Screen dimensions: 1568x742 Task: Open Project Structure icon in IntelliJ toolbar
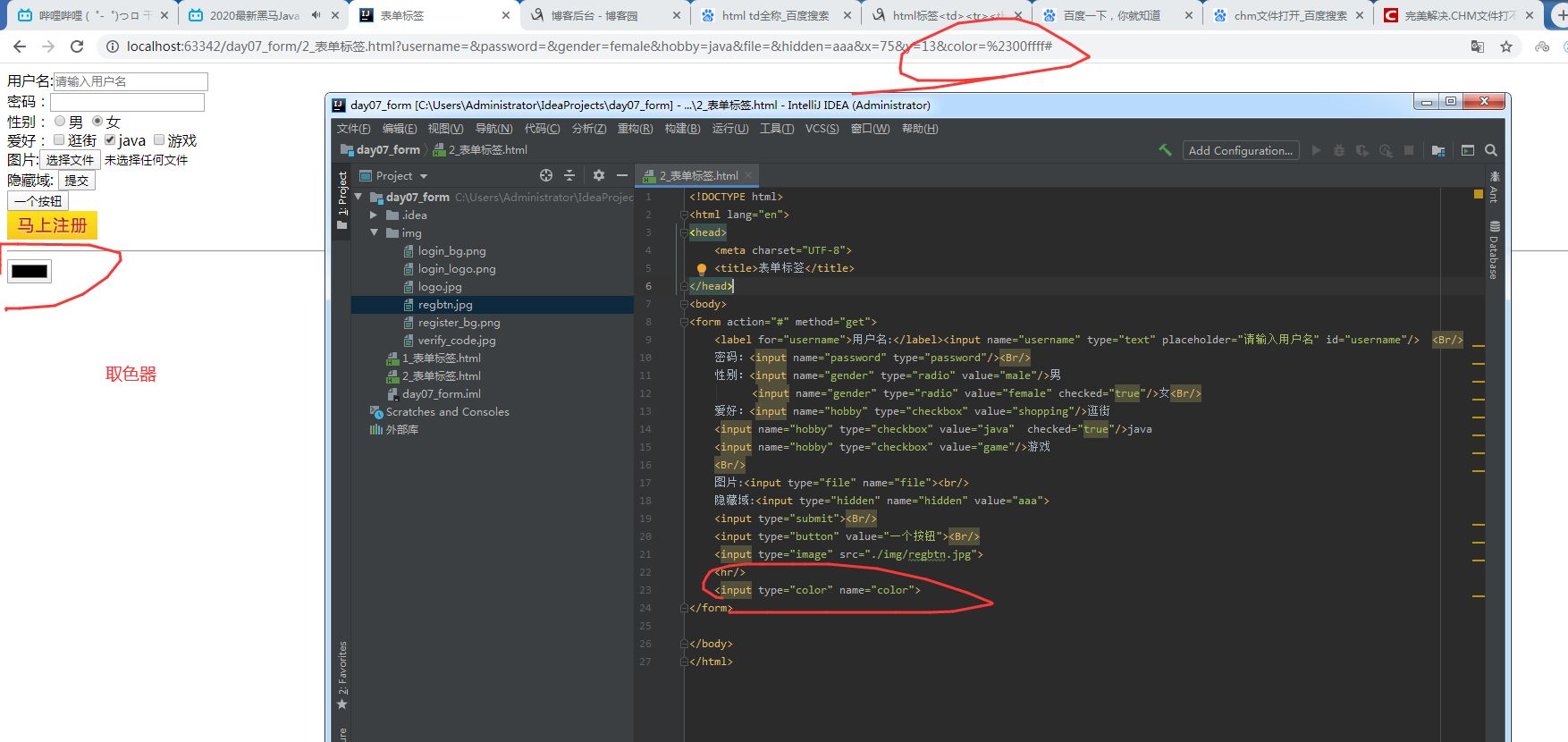pyautogui.click(x=1437, y=150)
